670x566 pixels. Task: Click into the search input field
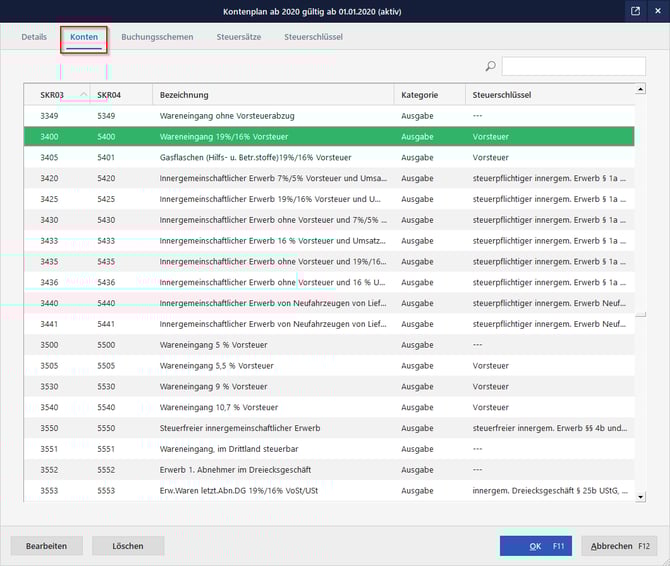click(573, 66)
